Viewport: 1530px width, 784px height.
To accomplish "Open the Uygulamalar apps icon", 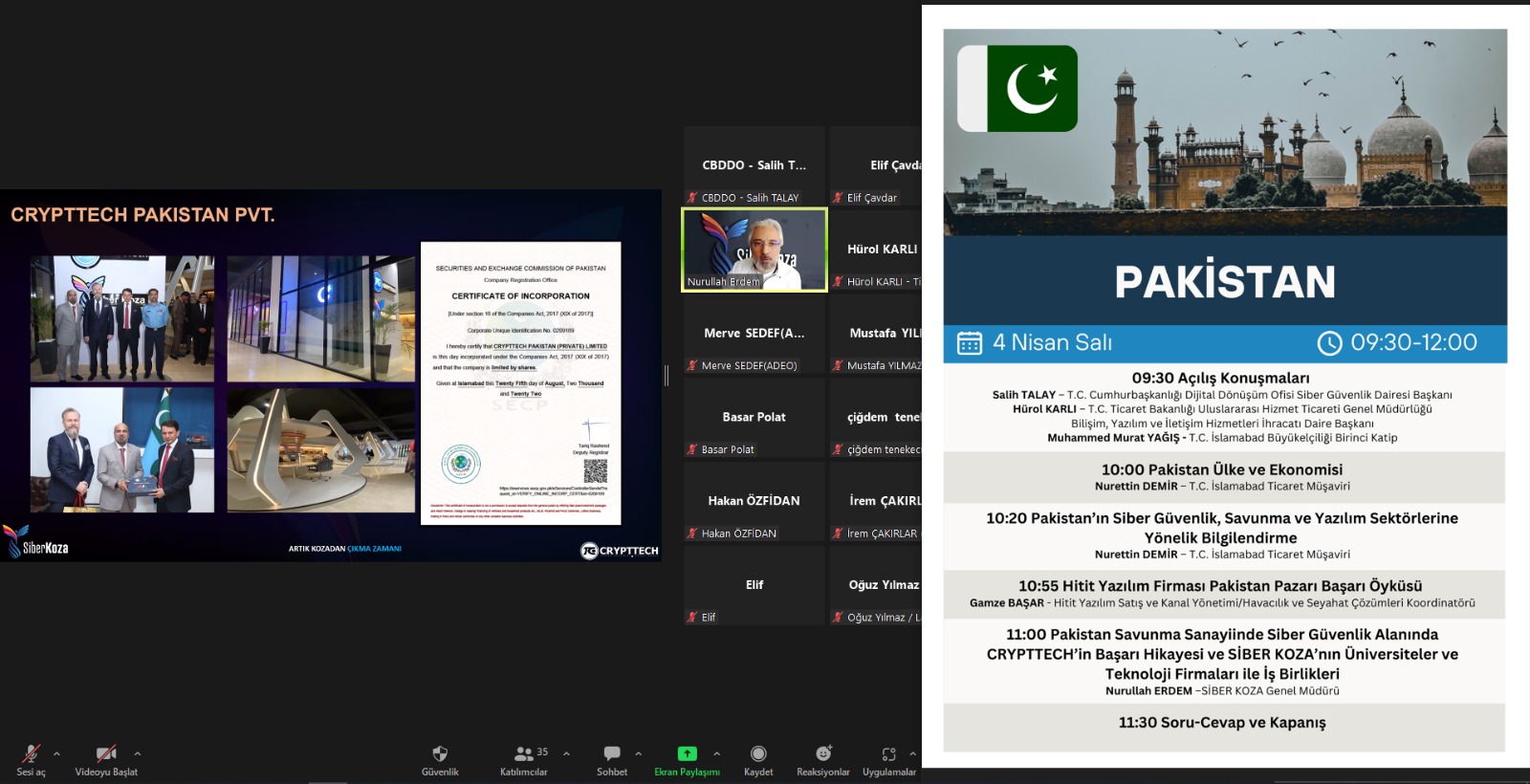I will tap(889, 754).
